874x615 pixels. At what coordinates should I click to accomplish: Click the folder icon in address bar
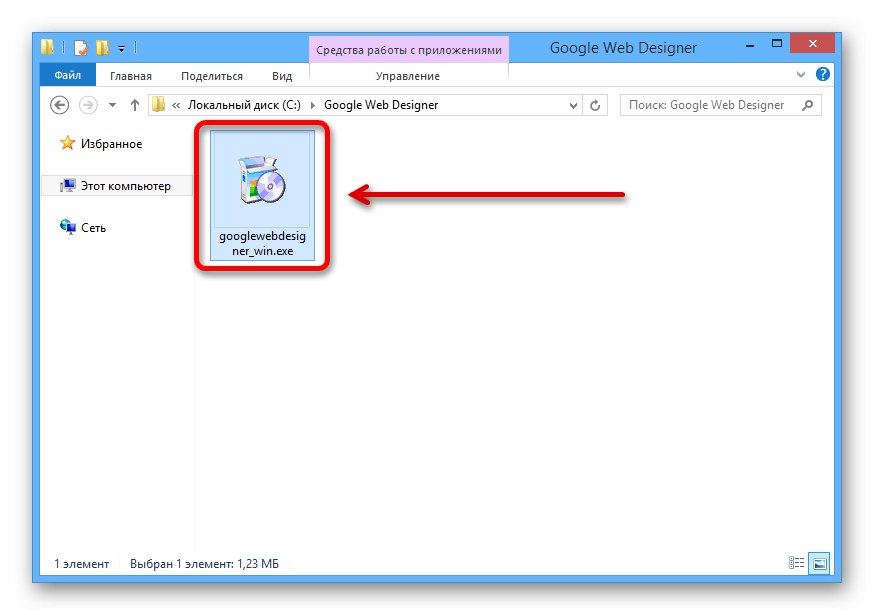coord(158,104)
